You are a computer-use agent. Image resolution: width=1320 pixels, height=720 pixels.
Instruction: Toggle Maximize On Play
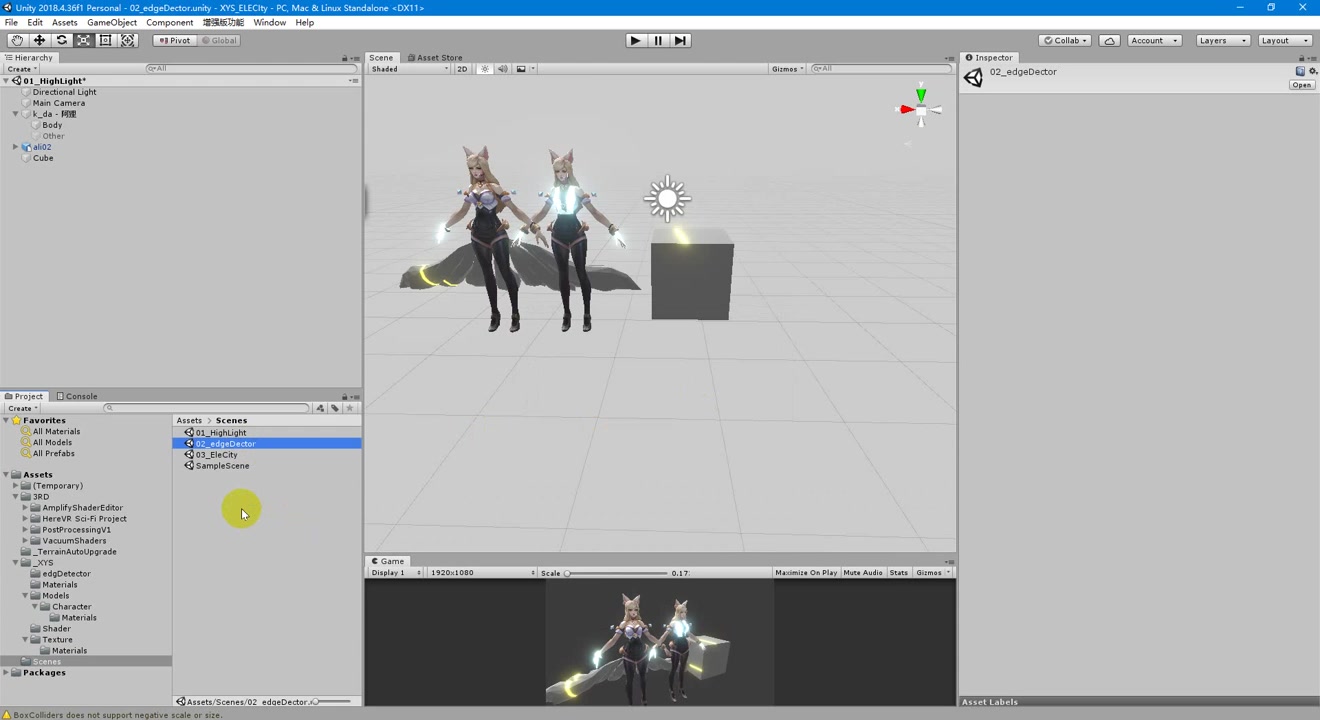click(806, 573)
